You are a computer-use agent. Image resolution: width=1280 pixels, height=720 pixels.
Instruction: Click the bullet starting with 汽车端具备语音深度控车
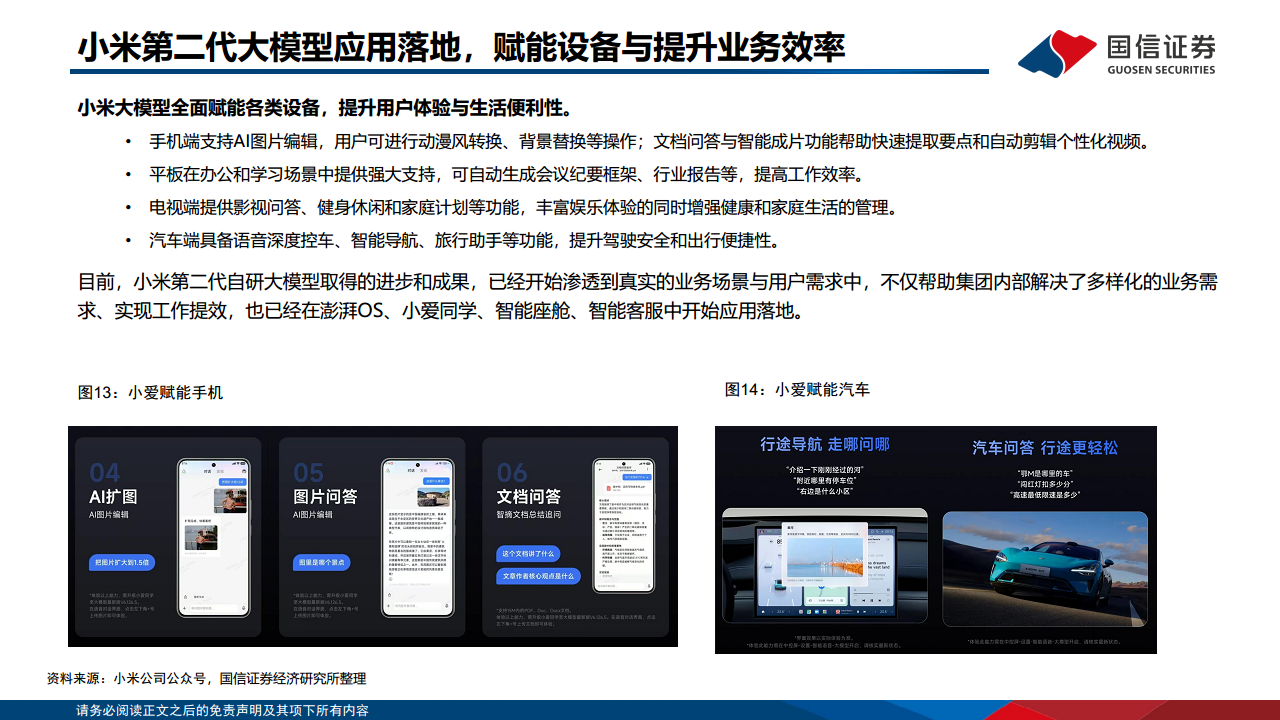464,241
